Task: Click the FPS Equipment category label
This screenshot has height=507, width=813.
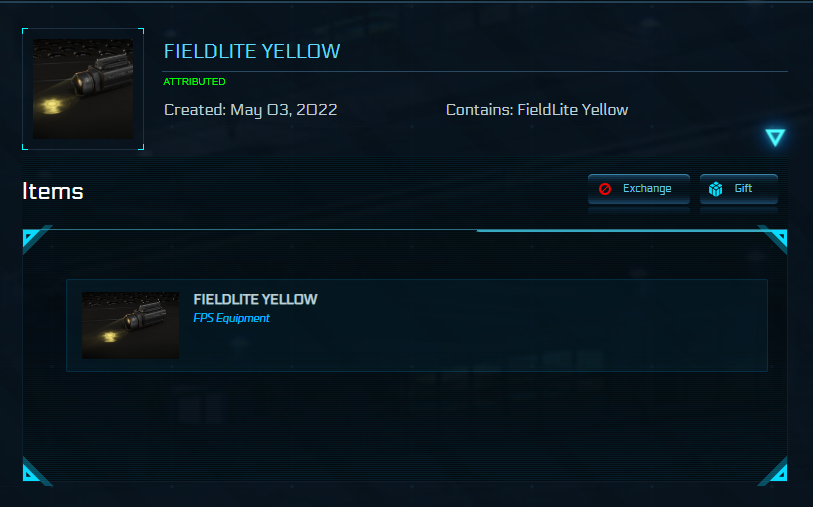Action: coord(231,318)
